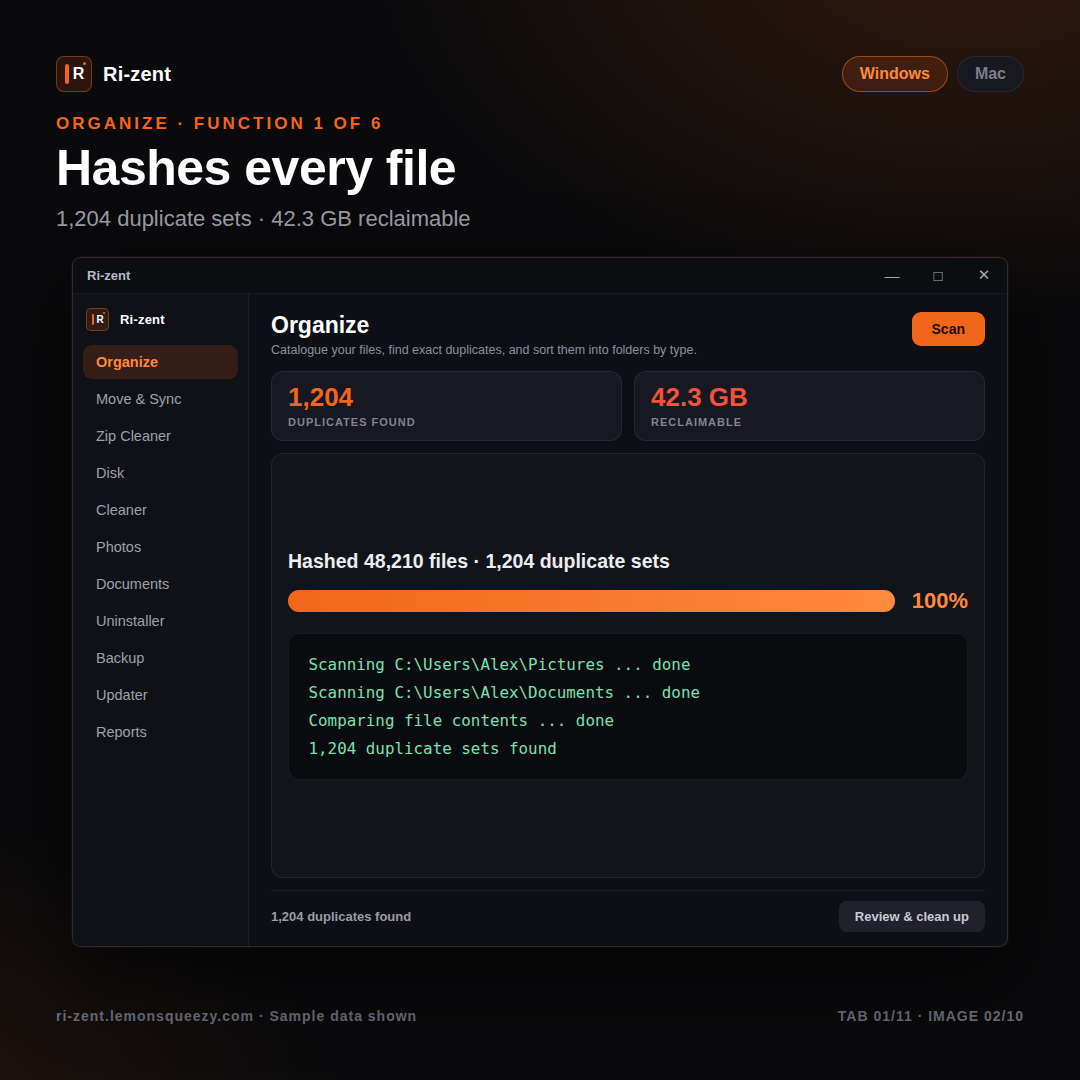The image size is (1080, 1080).
Task: Click the '1,204 duplicates found' footer status
Action: pyautogui.click(x=341, y=917)
